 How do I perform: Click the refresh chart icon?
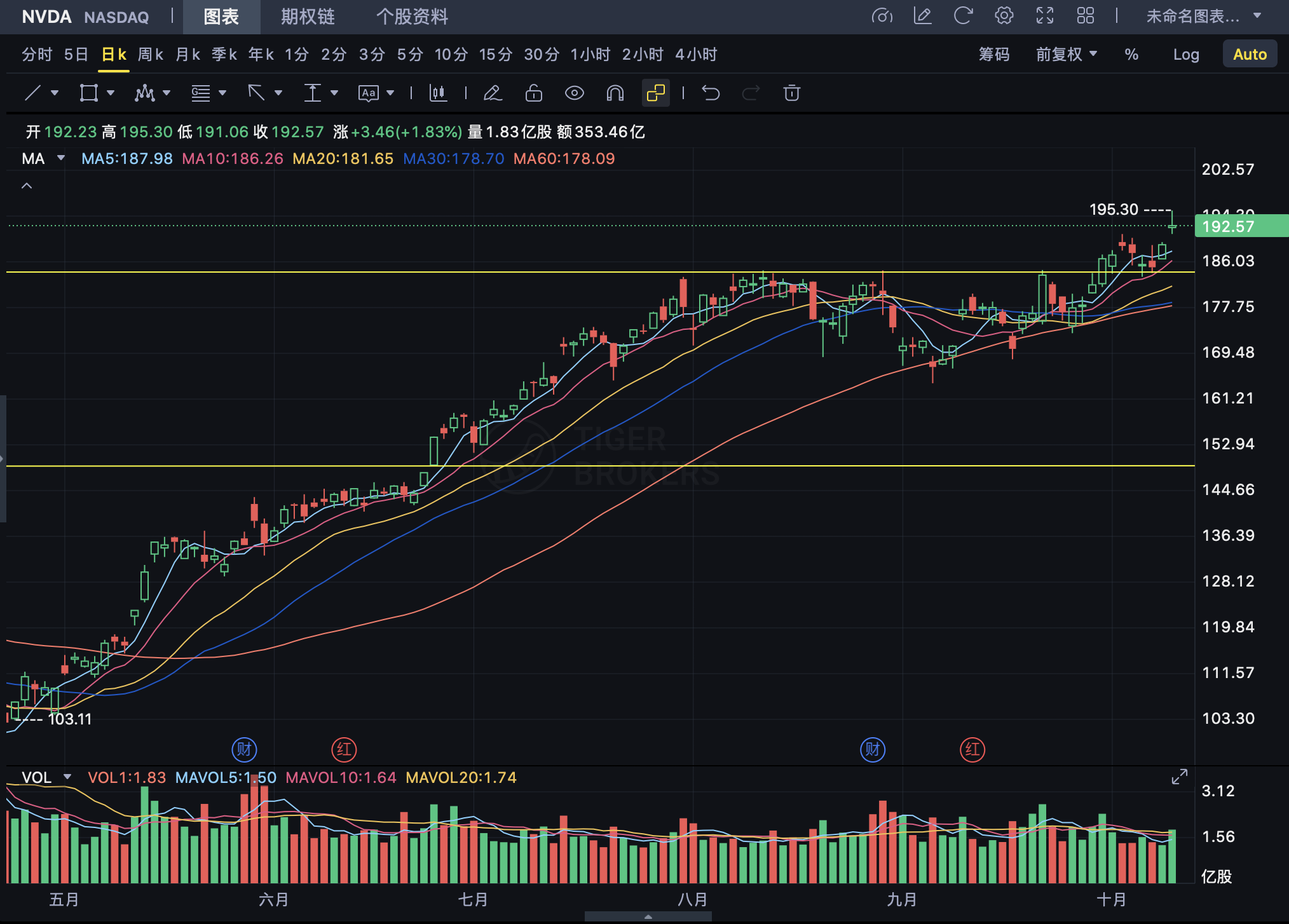(963, 16)
